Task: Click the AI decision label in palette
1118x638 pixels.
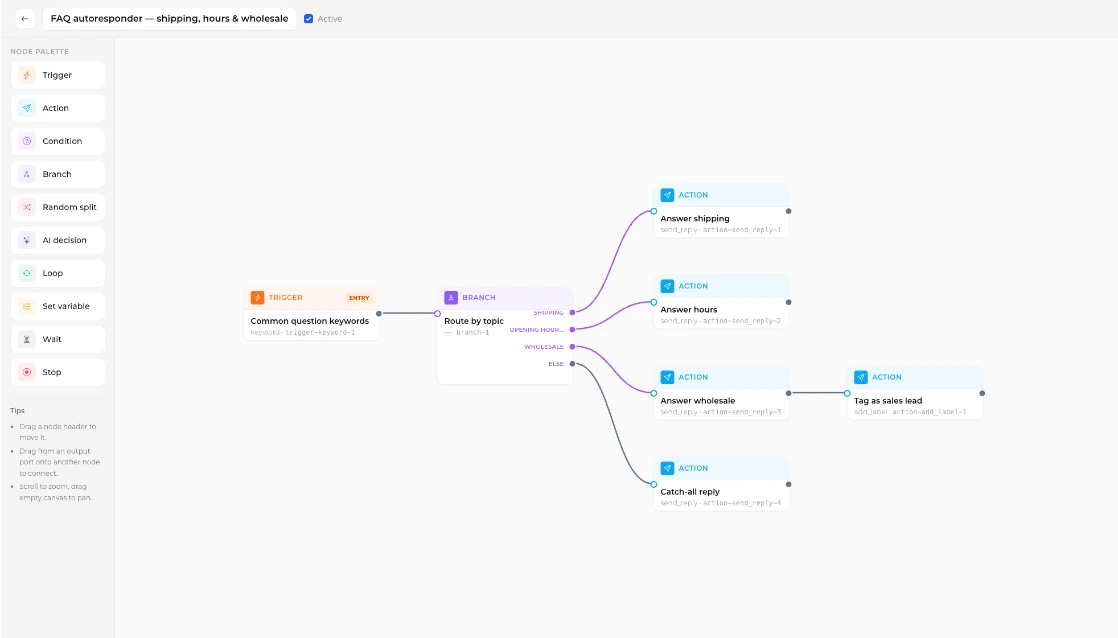Action: pos(64,240)
